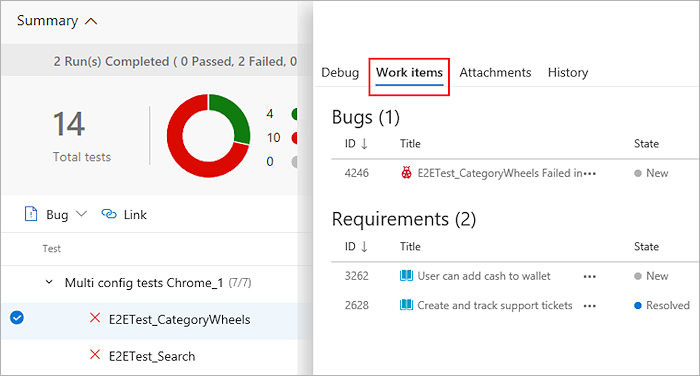This screenshot has height=376, width=700.
Task: Click book icon for requirement 2628
Action: point(406,305)
